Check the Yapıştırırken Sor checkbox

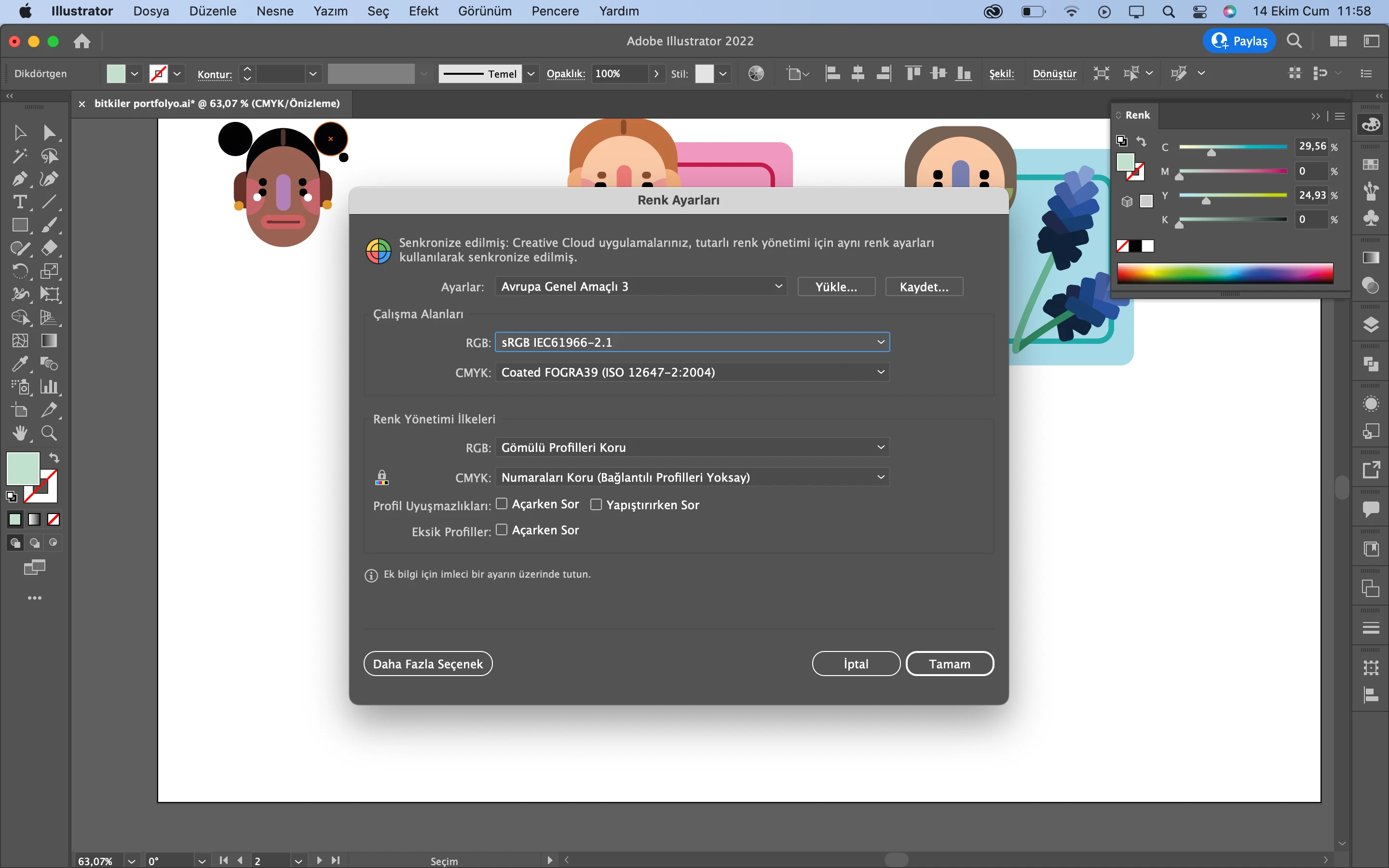[596, 504]
